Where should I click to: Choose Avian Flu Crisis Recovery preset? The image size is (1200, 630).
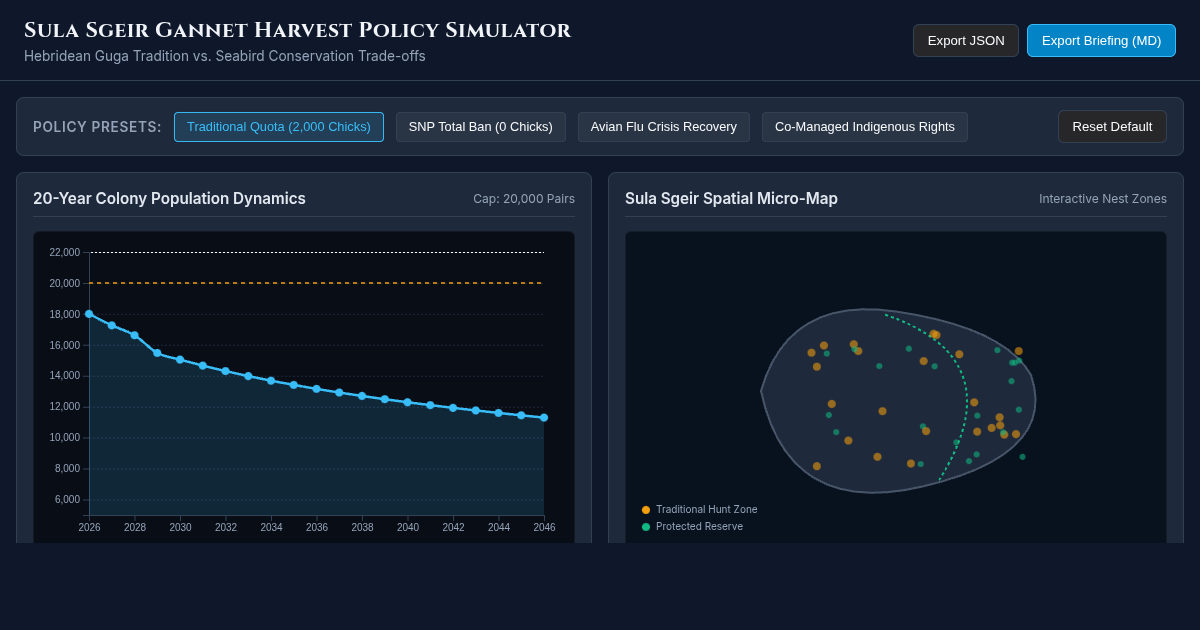click(x=664, y=127)
